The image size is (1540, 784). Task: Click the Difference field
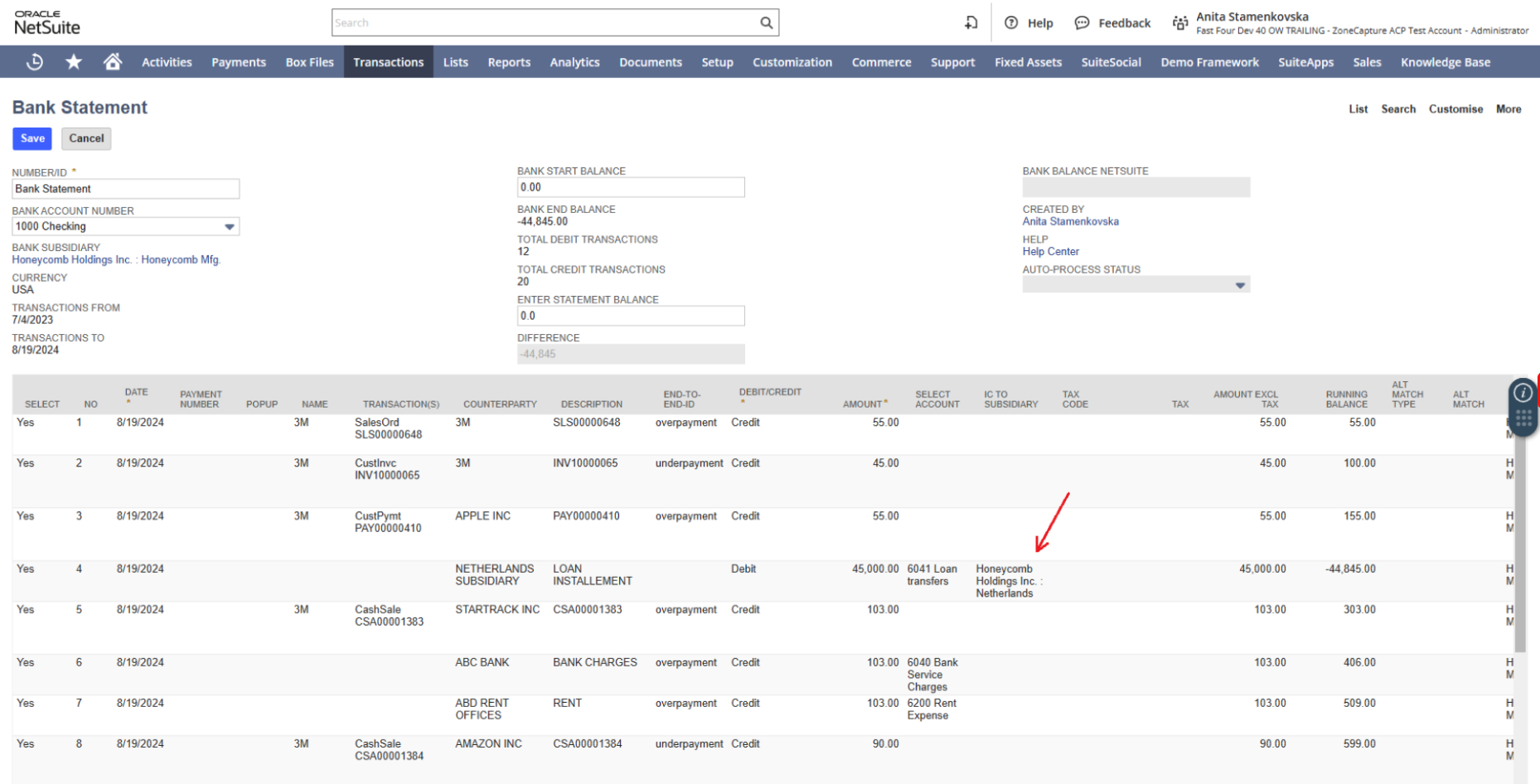click(631, 354)
